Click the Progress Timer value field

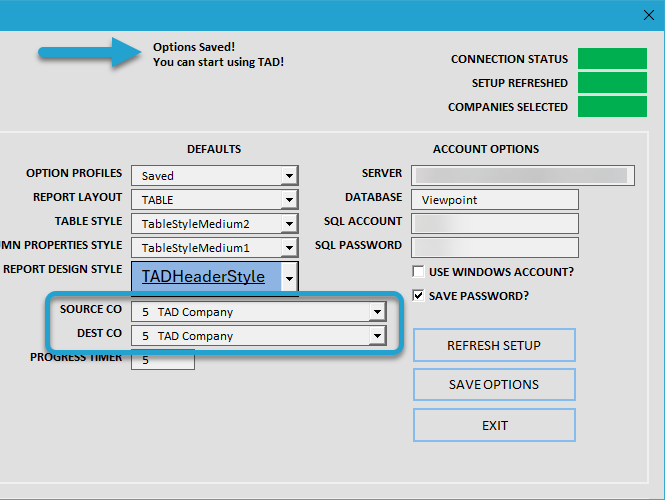click(163, 360)
